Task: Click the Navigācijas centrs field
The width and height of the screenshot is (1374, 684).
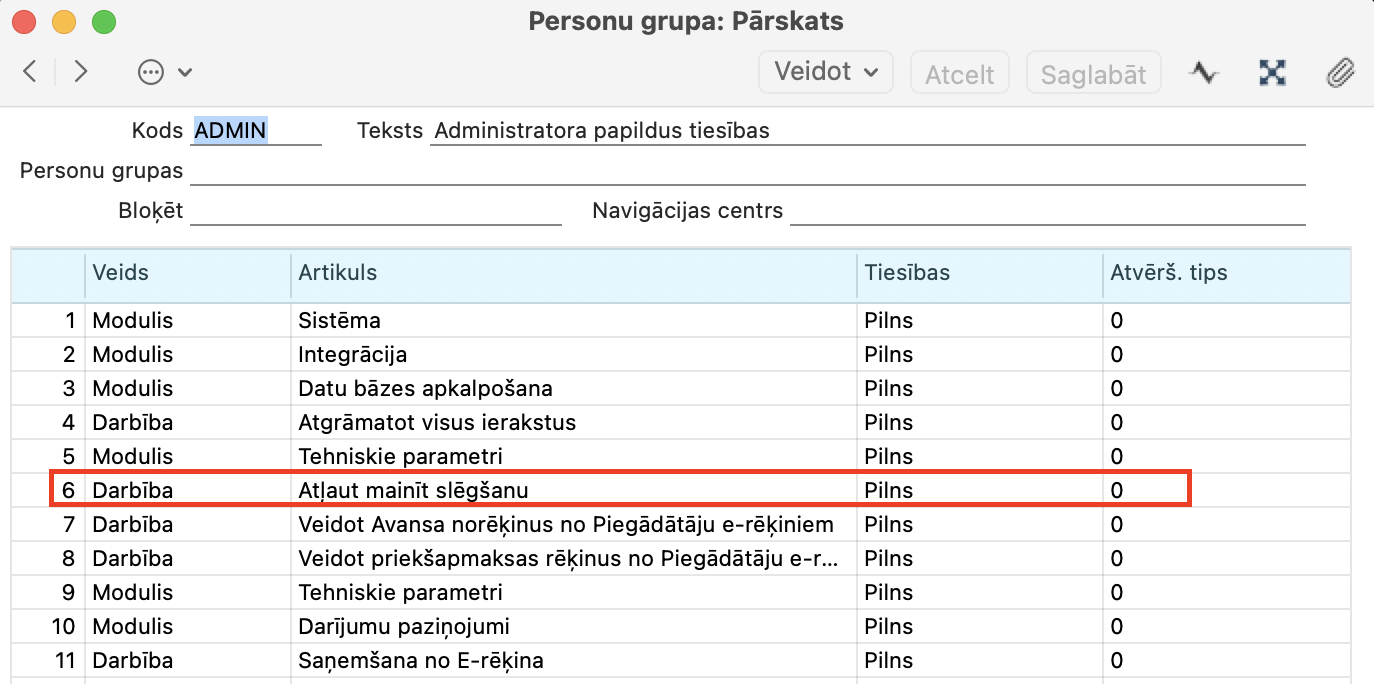Action: (1046, 212)
